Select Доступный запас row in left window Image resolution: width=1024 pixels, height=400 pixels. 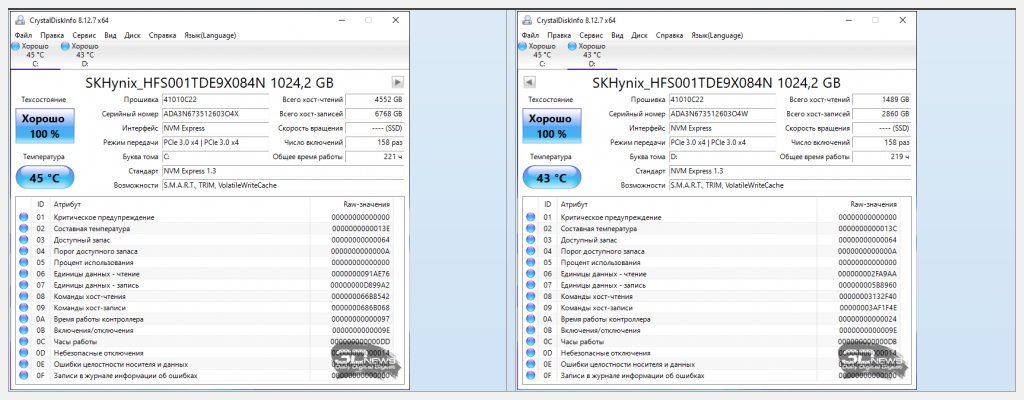click(205, 240)
